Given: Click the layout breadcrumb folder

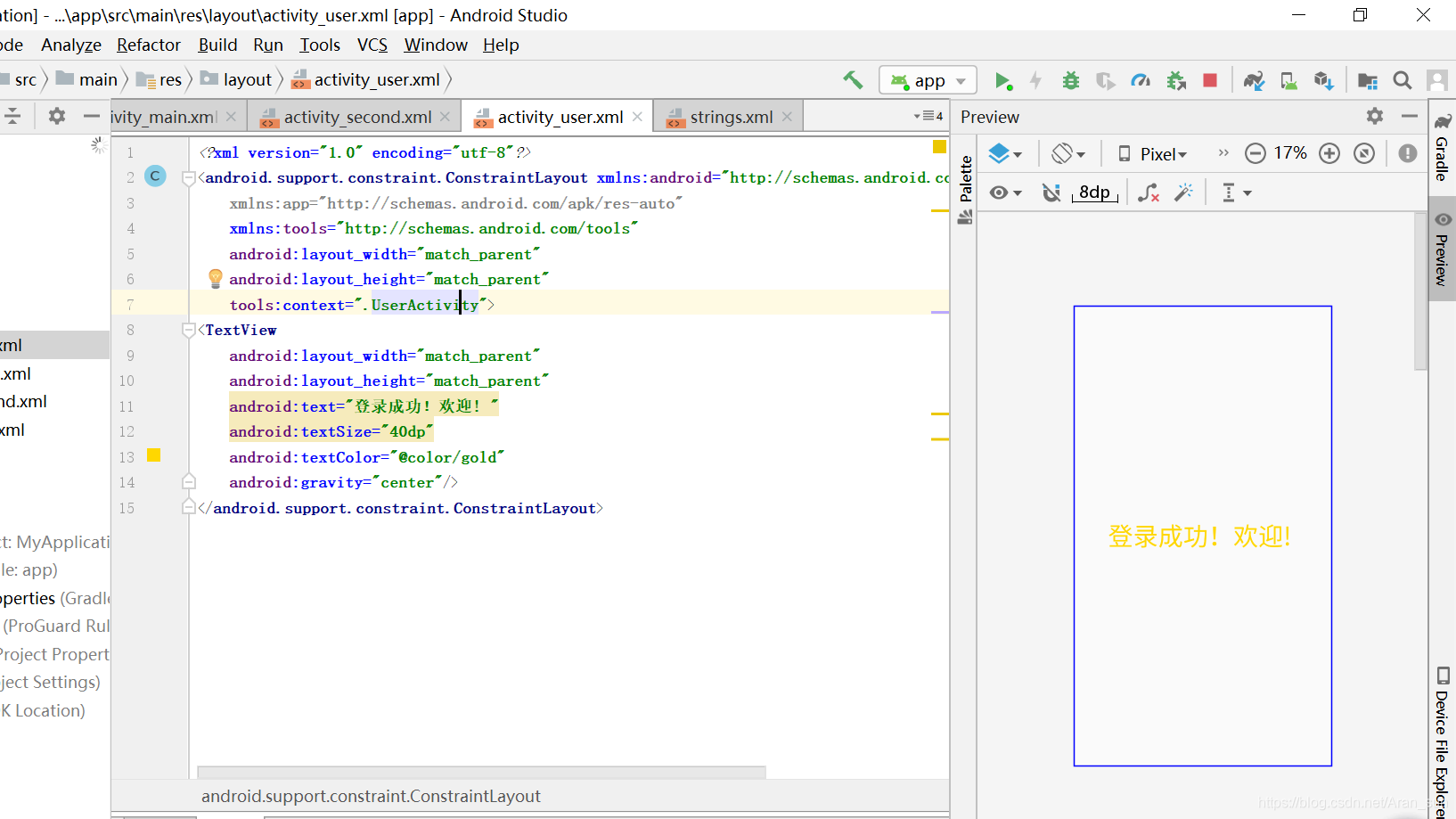Looking at the screenshot, I should 236,80.
